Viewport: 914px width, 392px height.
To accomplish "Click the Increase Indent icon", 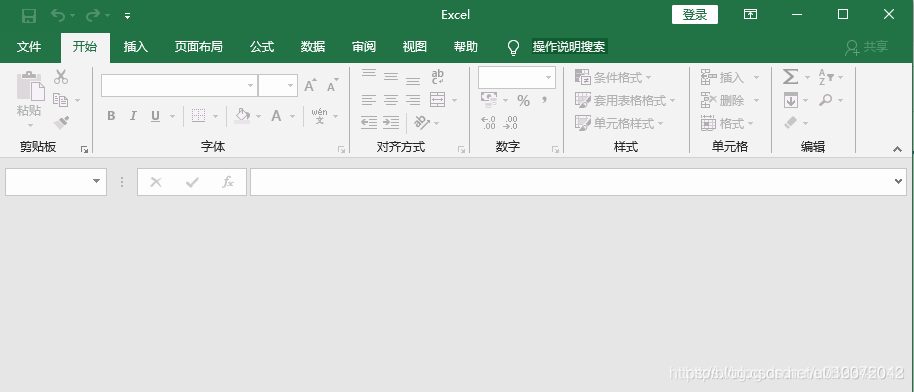I will pos(391,122).
